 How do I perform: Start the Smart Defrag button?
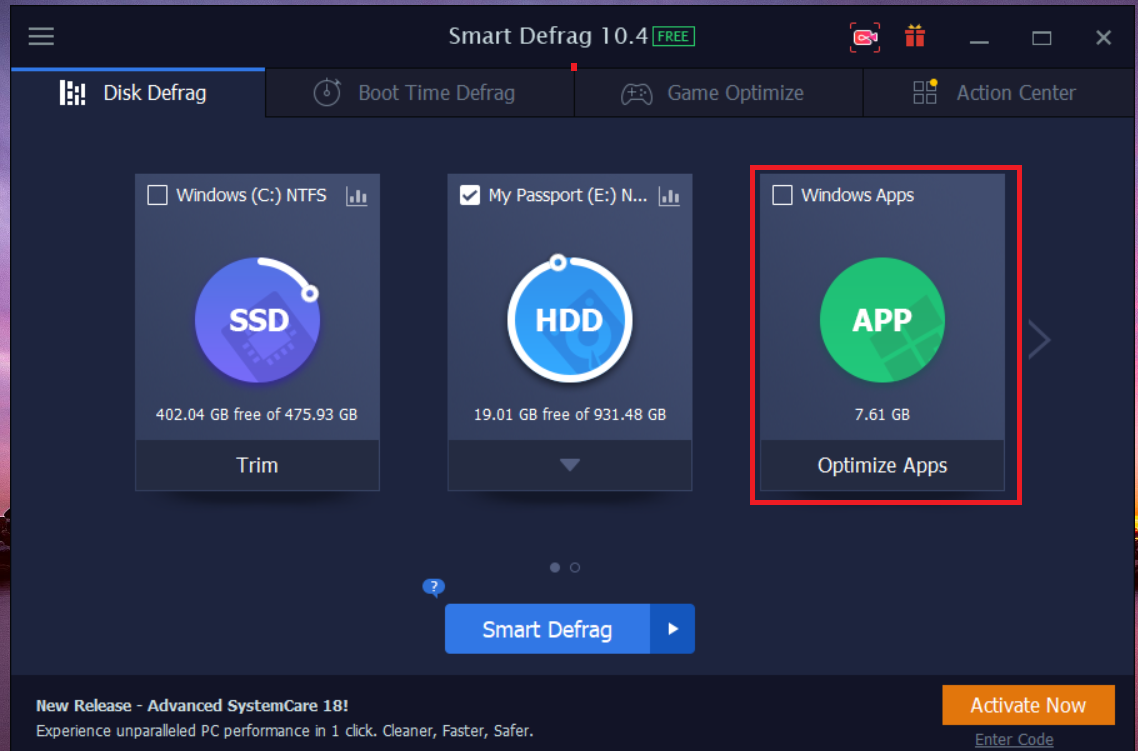click(547, 629)
